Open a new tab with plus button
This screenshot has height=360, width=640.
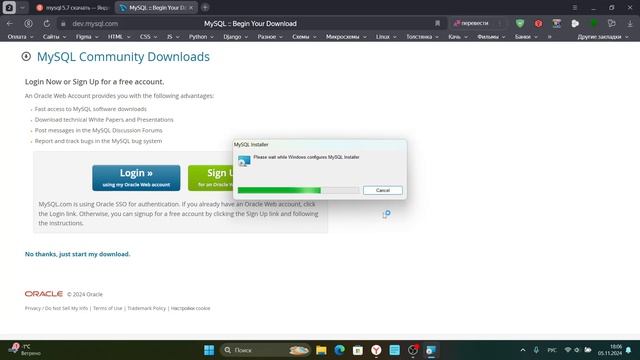(x=205, y=7)
